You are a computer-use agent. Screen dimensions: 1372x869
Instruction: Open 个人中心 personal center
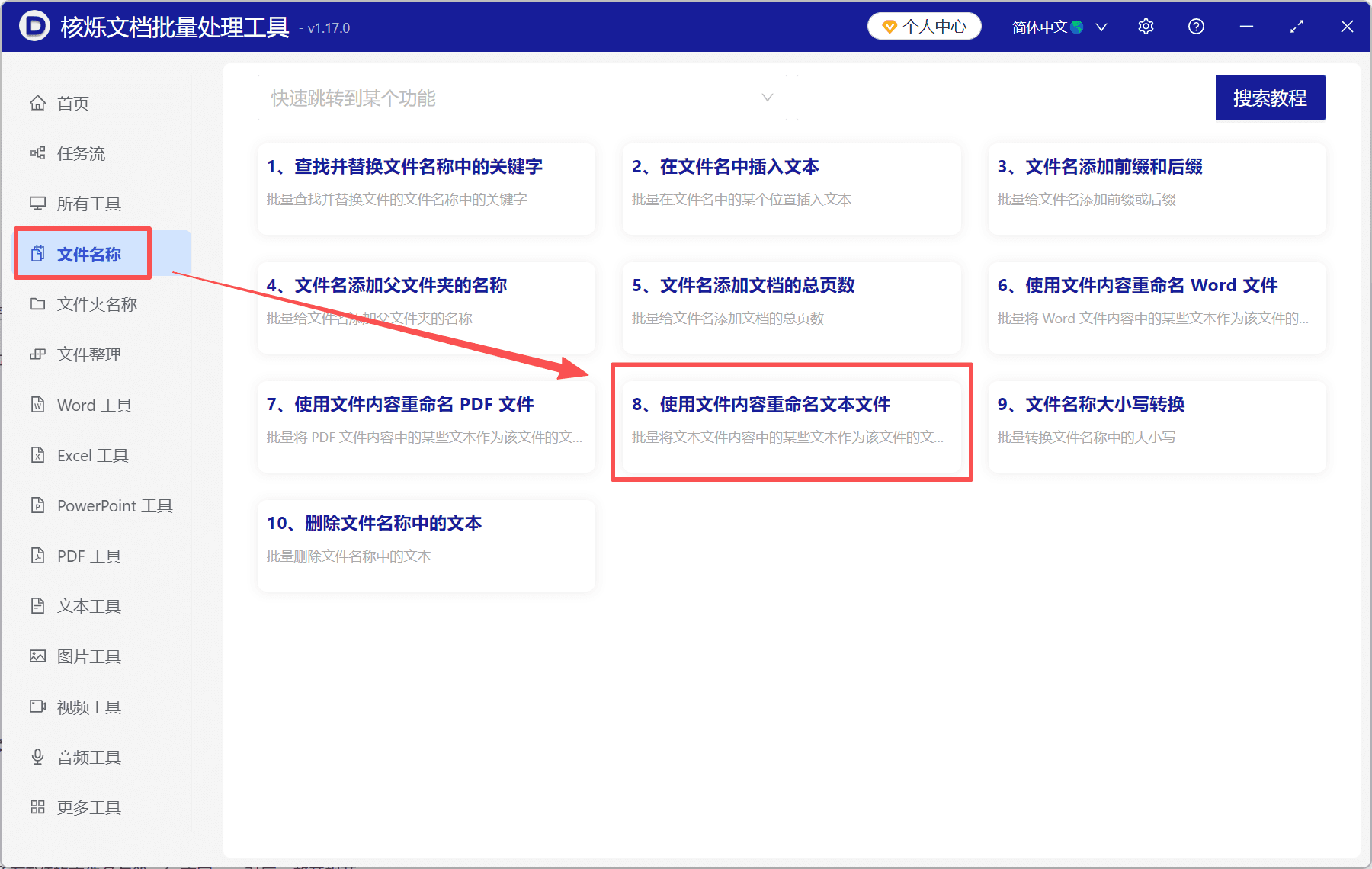point(924,26)
